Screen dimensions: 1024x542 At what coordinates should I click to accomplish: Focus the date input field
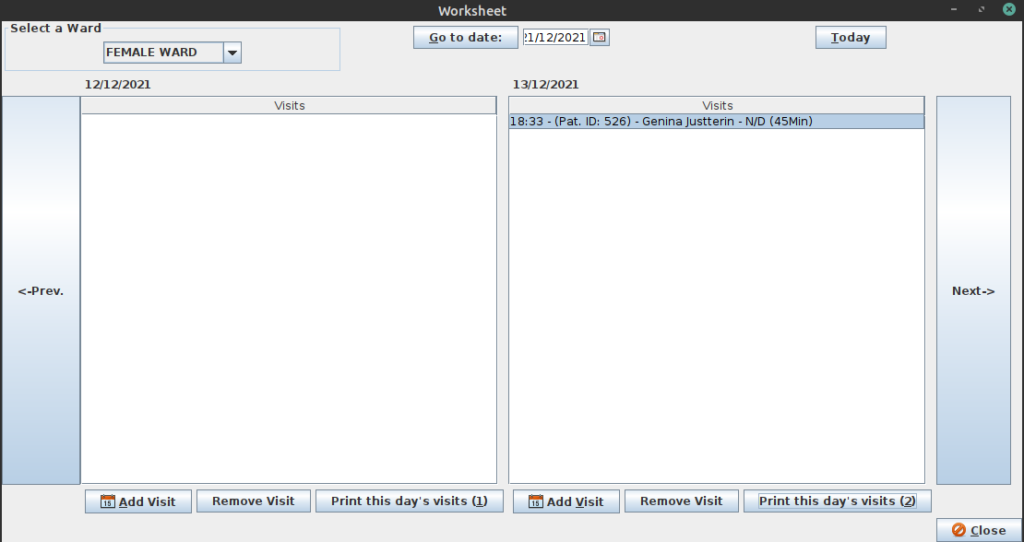555,37
